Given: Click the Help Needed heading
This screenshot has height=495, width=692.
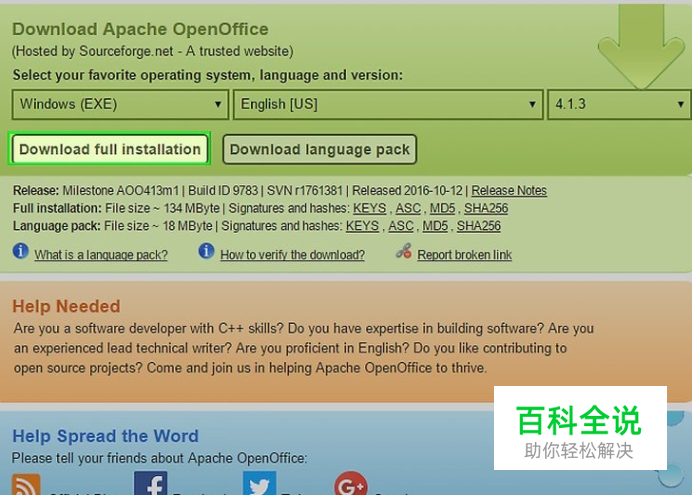Looking at the screenshot, I should (x=66, y=306).
